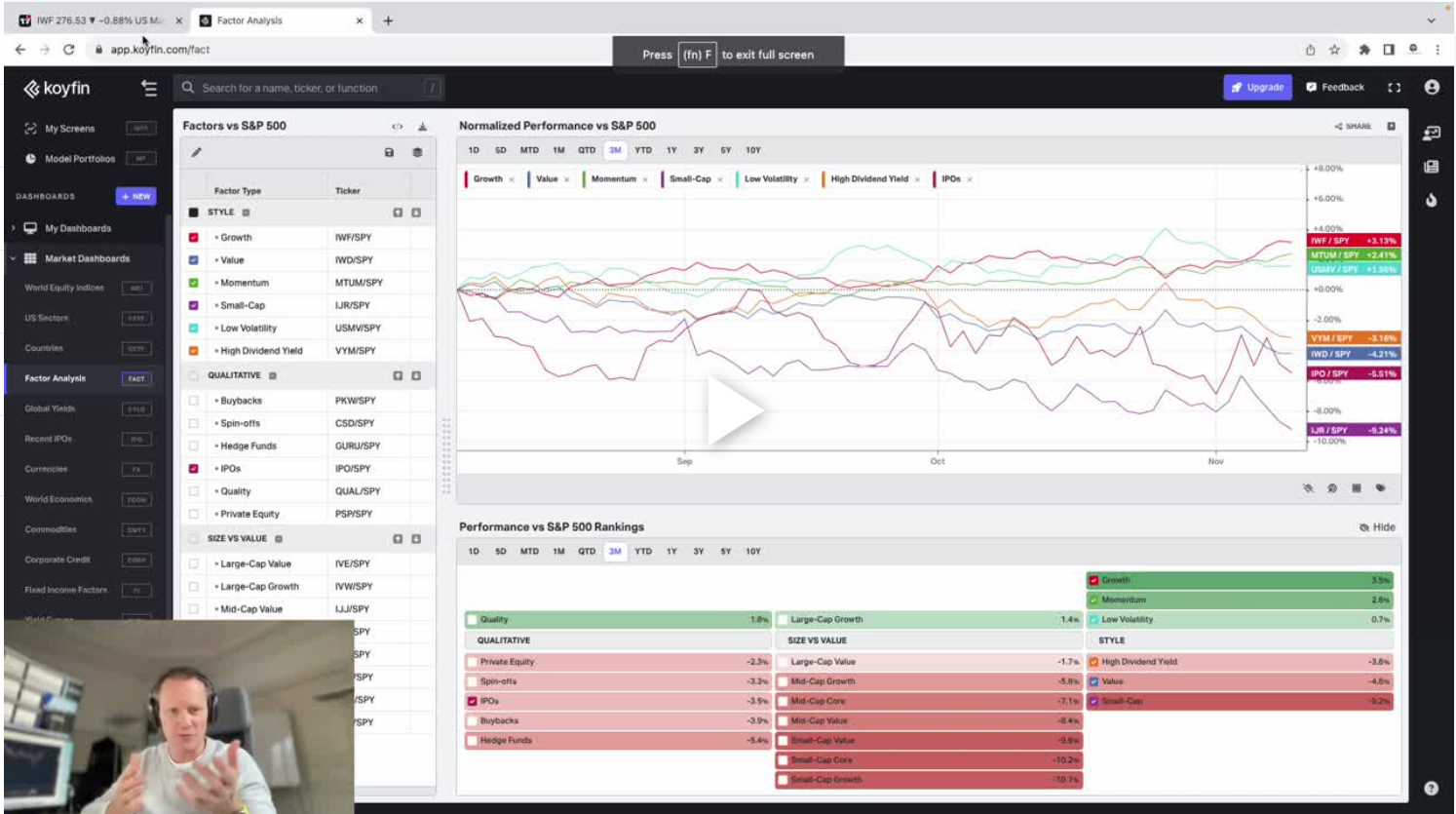Open browser tab list chevron
Image resolution: width=1456 pixels, height=814 pixels.
(1431, 20)
